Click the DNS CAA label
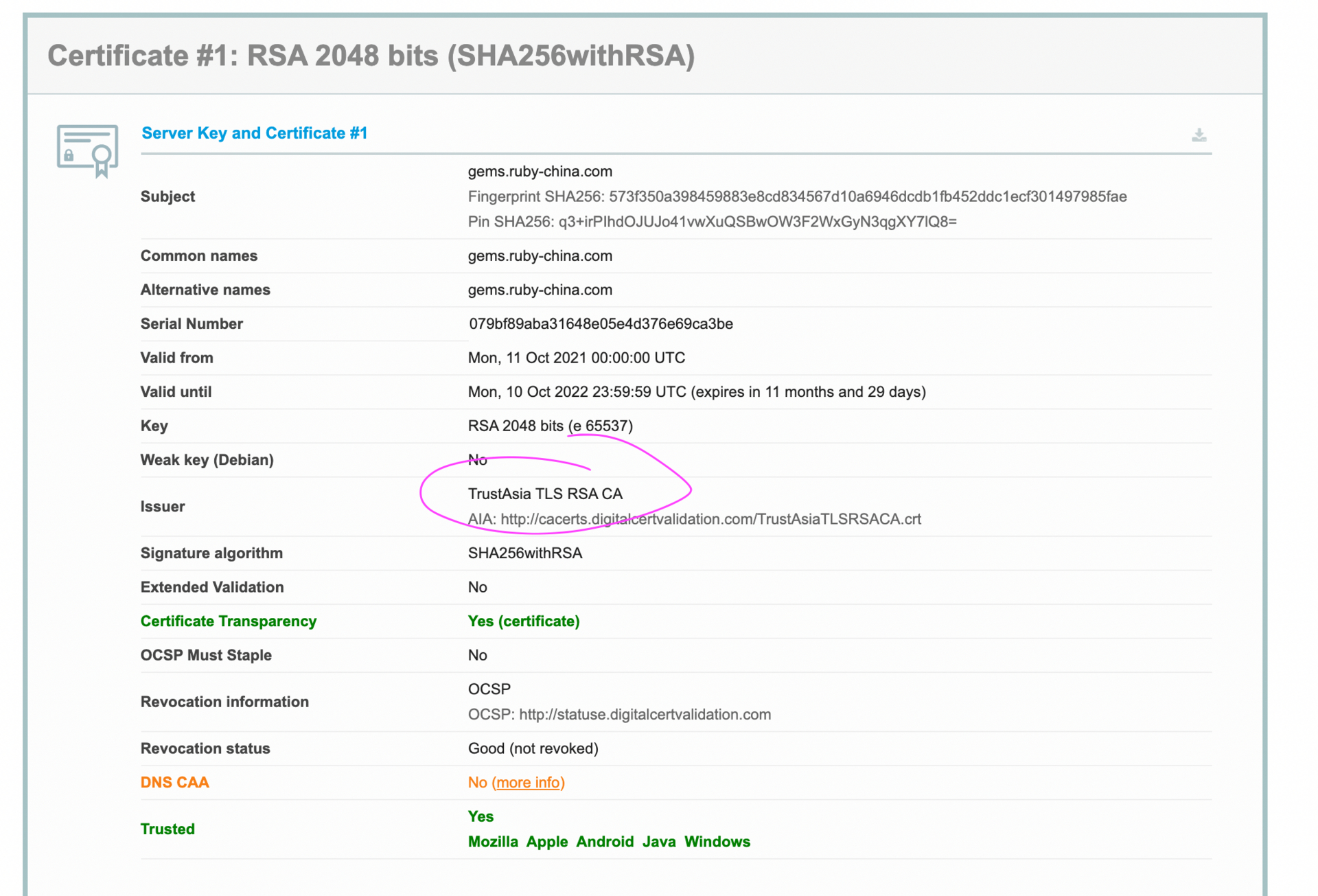The image size is (1318, 896). (x=174, y=783)
